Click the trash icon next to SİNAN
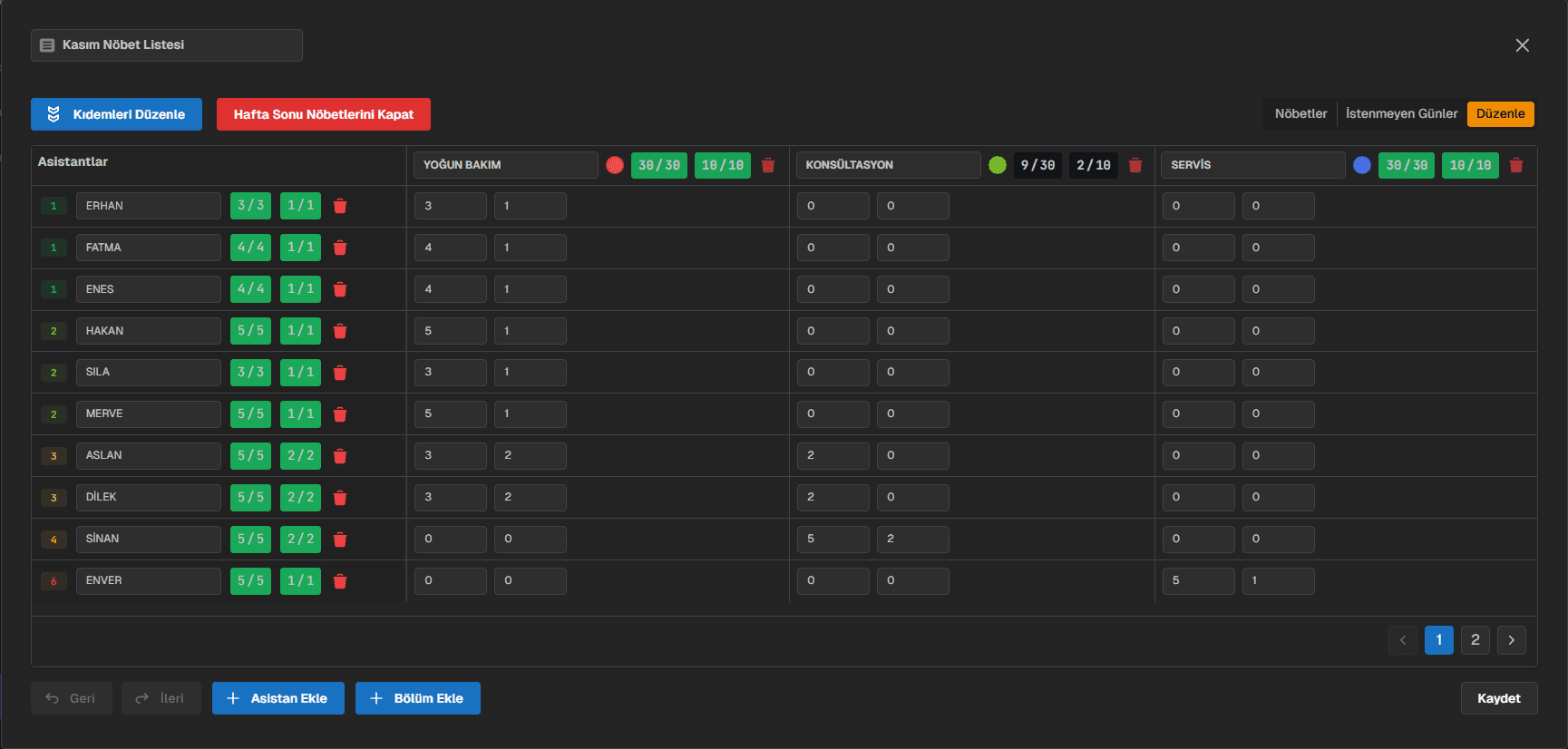 point(340,540)
